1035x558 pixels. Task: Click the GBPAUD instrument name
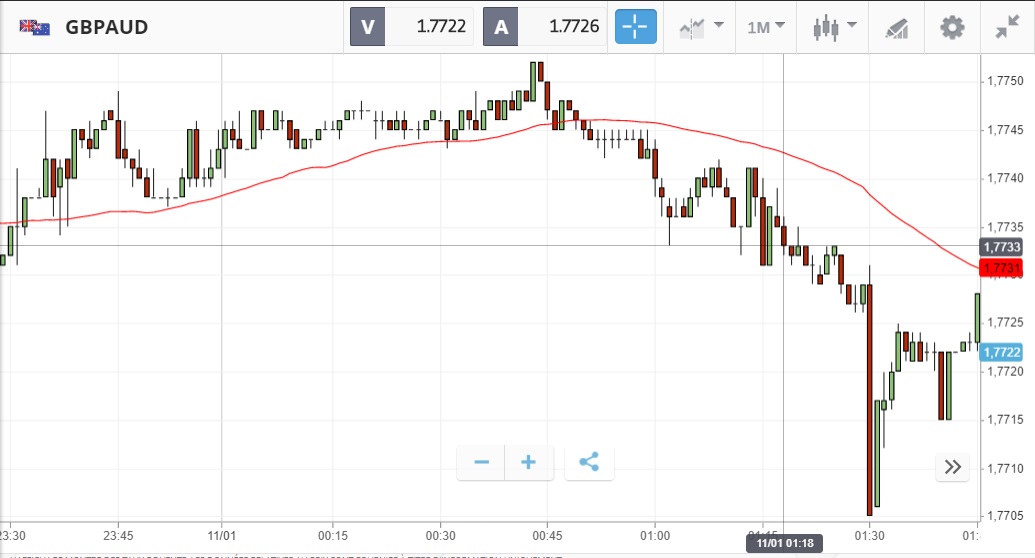point(107,27)
